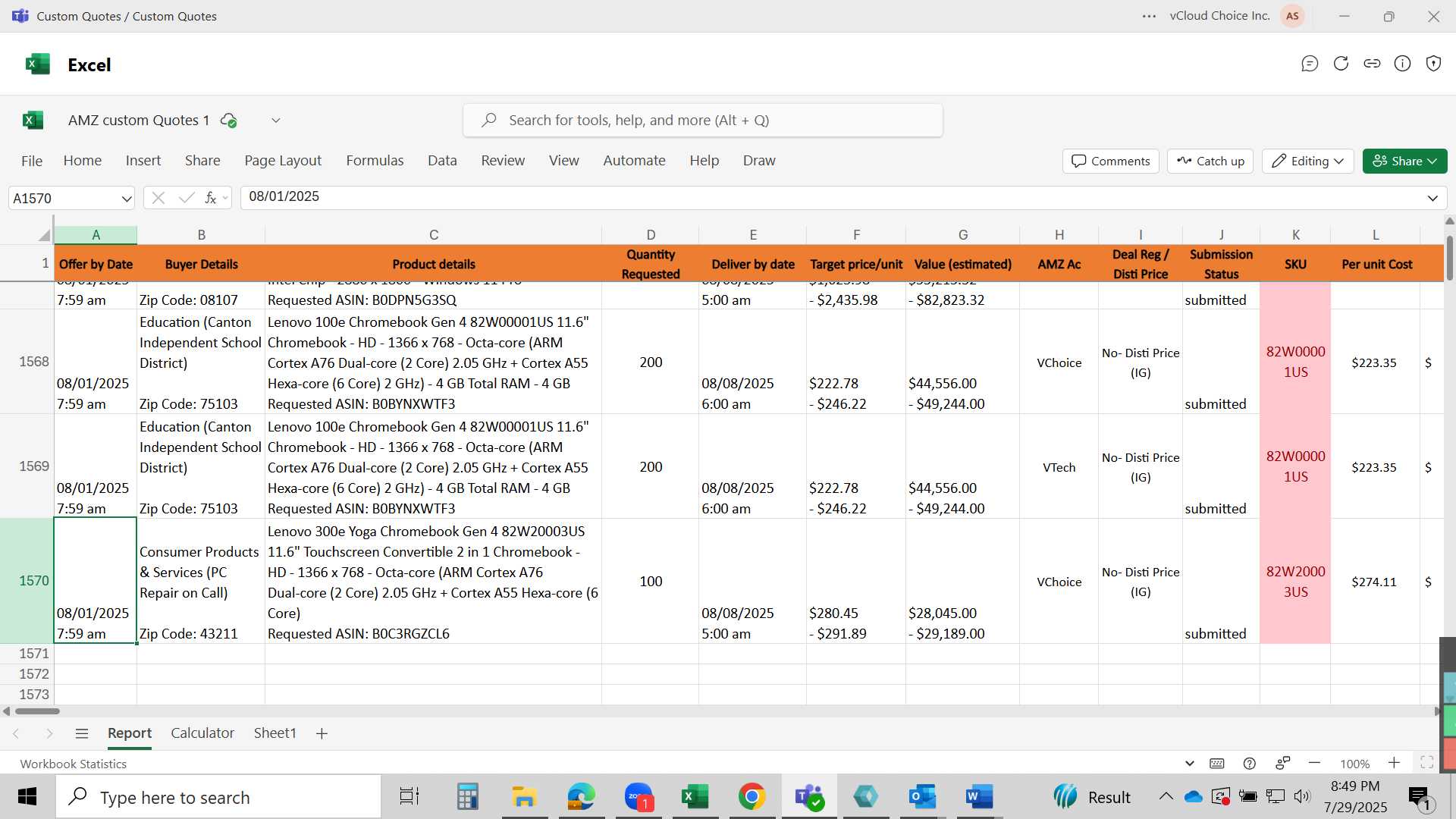Open File Explorer from taskbar

pyautogui.click(x=524, y=797)
